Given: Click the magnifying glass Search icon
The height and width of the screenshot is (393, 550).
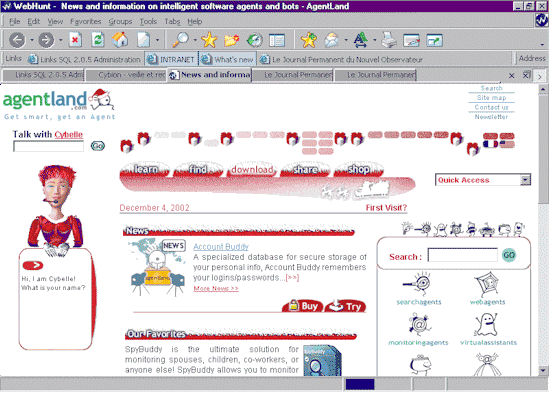Looking at the screenshot, I should [x=181, y=40].
